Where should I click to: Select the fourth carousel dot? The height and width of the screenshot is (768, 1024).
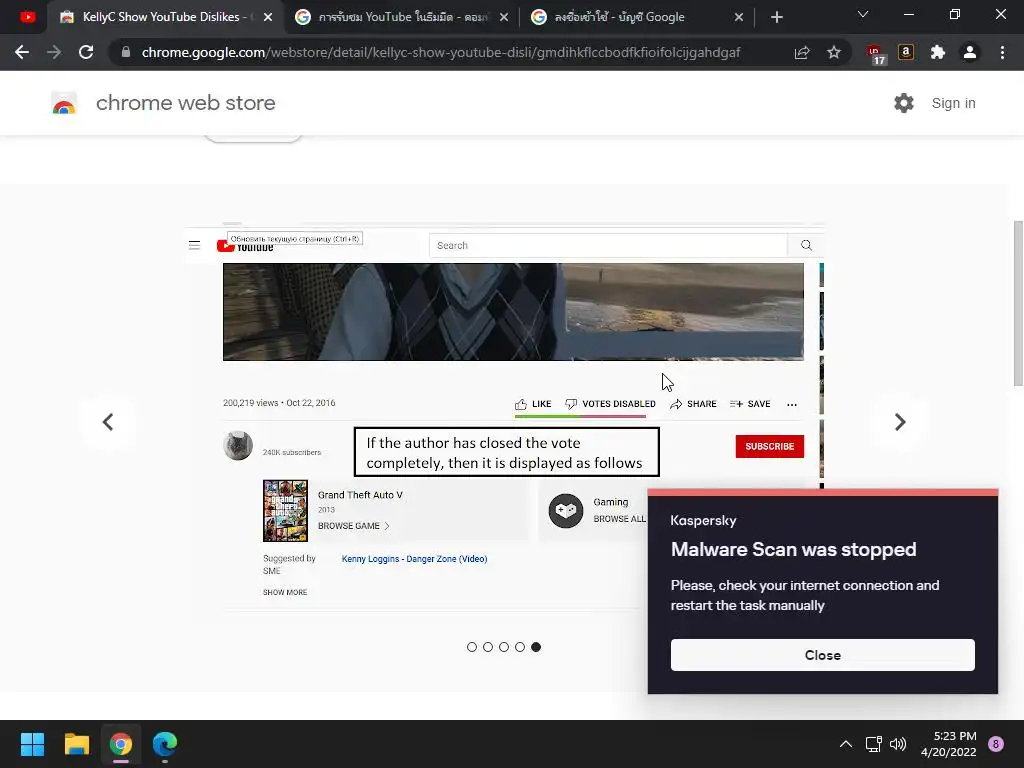tap(520, 647)
